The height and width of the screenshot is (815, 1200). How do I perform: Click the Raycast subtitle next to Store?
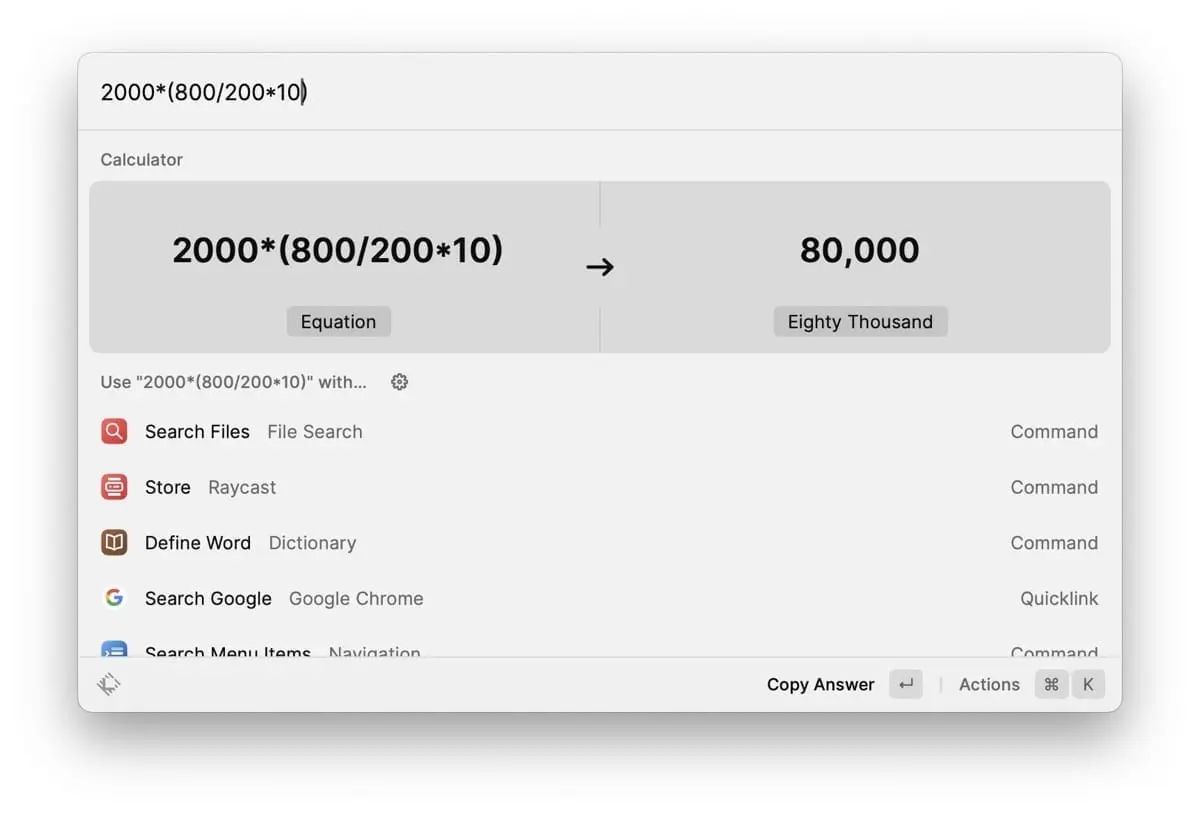pos(242,488)
